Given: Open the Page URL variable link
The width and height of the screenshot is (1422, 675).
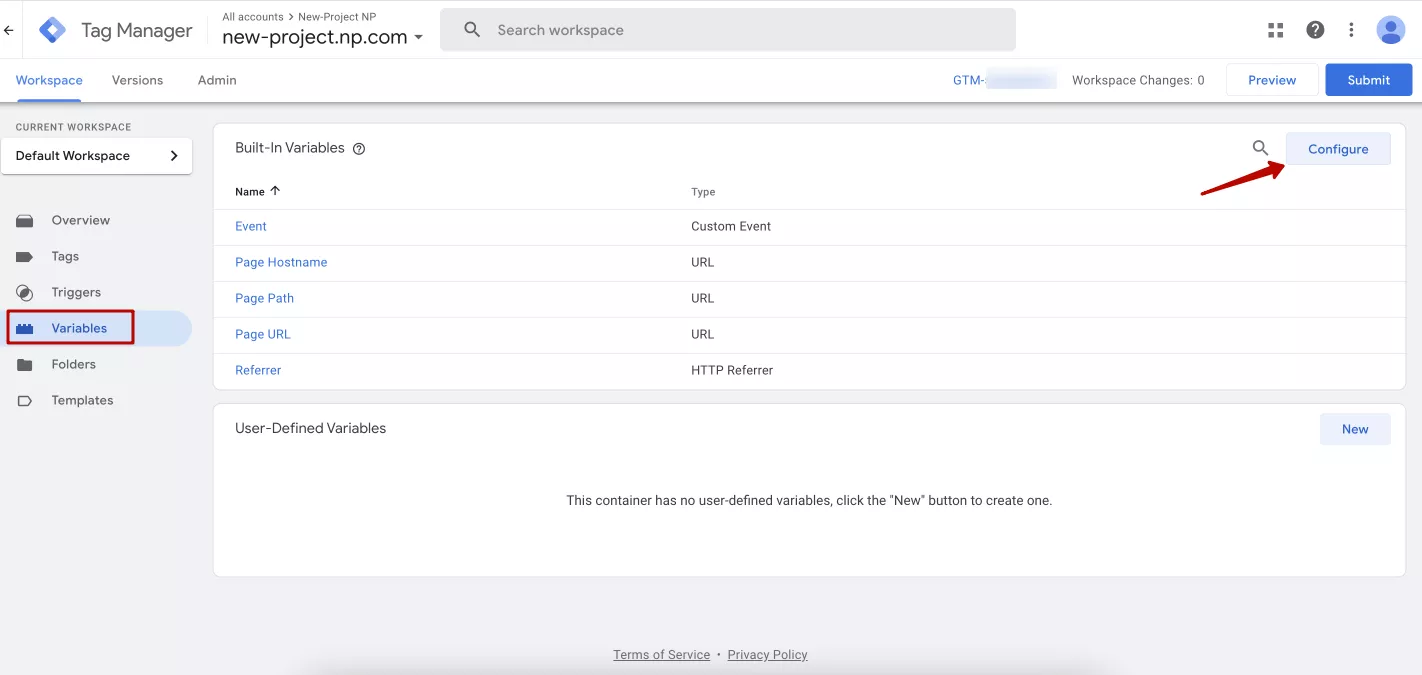Looking at the screenshot, I should (263, 334).
